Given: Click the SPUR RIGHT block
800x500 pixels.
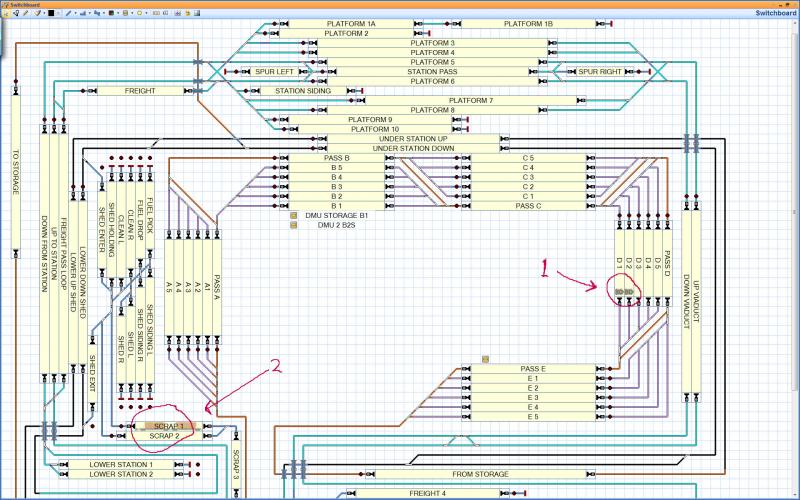Looking at the screenshot, I should [x=600, y=72].
